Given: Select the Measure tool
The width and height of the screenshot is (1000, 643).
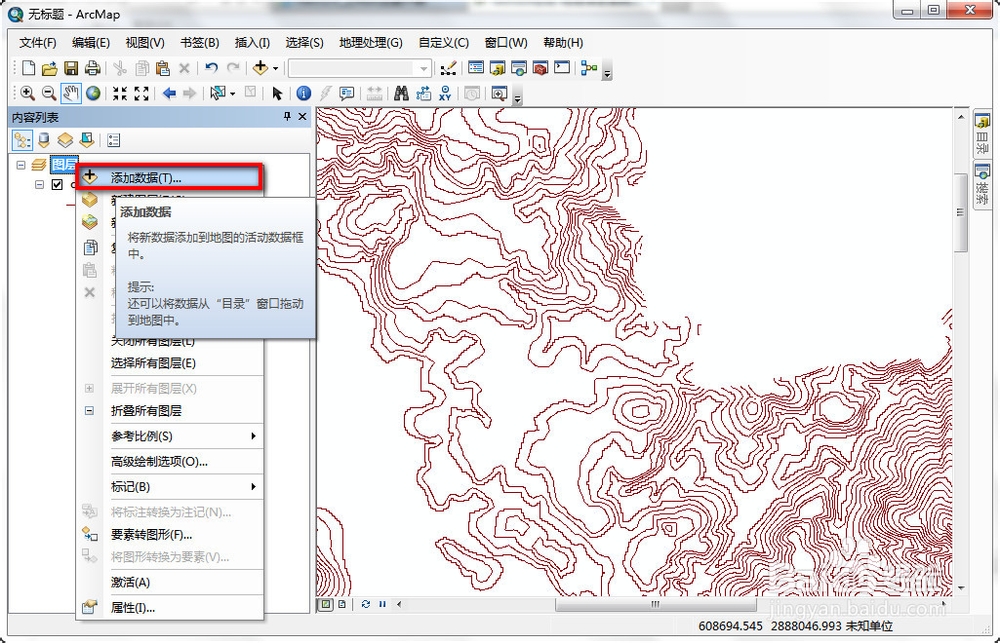Looking at the screenshot, I should coord(373,93).
